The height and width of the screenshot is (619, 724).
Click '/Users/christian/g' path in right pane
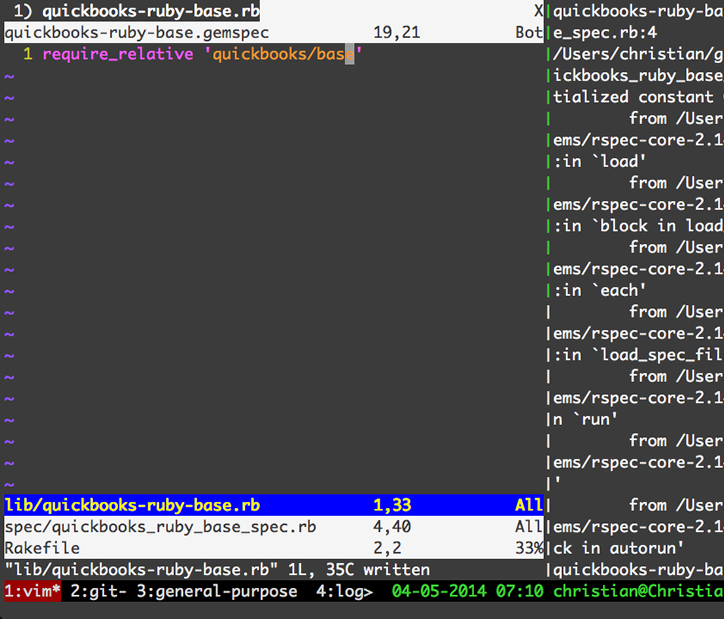coord(638,54)
